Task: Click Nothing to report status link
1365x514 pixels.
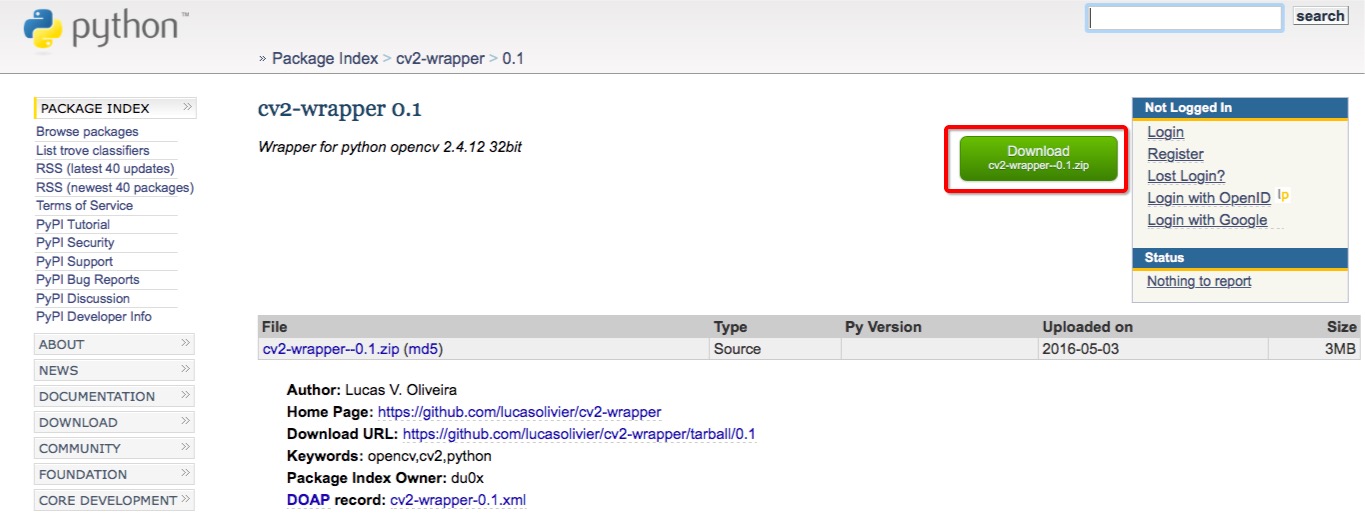Action: 1199,281
